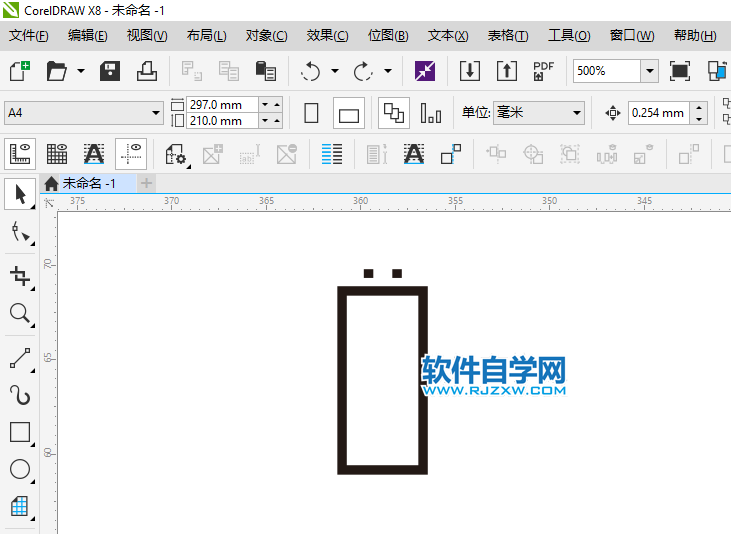Viewport: 731px width, 534px height.
Task: Select the Freehand line tool
Action: (x=20, y=359)
